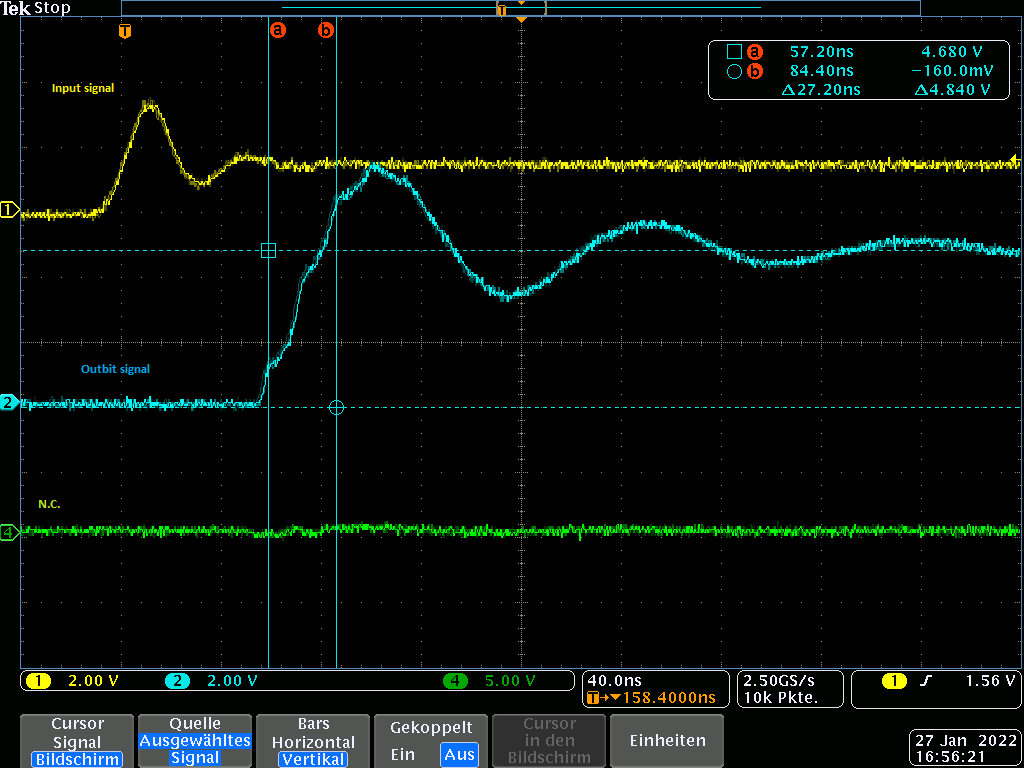
Task: Click the green channel 4 ground marker
Action: [x=9, y=533]
